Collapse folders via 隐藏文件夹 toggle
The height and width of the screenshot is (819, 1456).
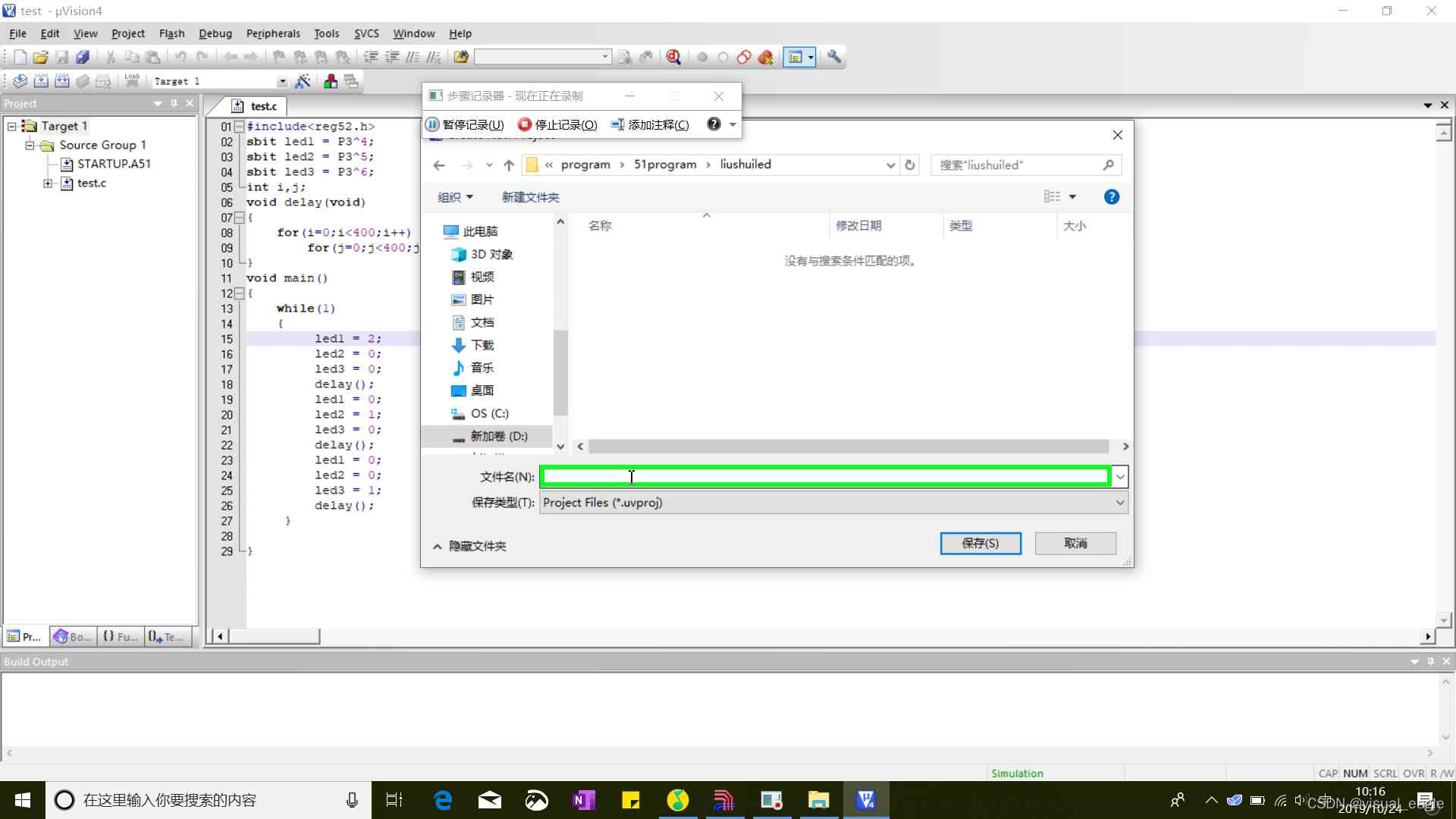pyautogui.click(x=469, y=546)
